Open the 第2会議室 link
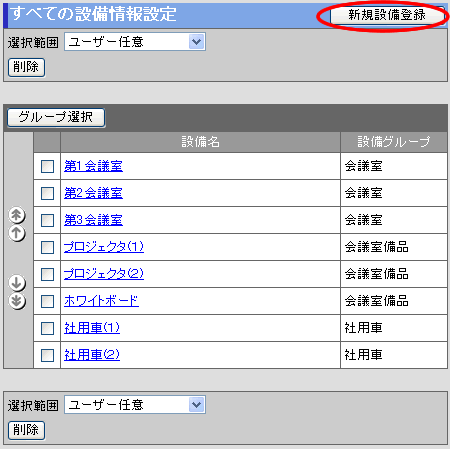Screen dimensions: 450x449 pyautogui.click(x=93, y=193)
